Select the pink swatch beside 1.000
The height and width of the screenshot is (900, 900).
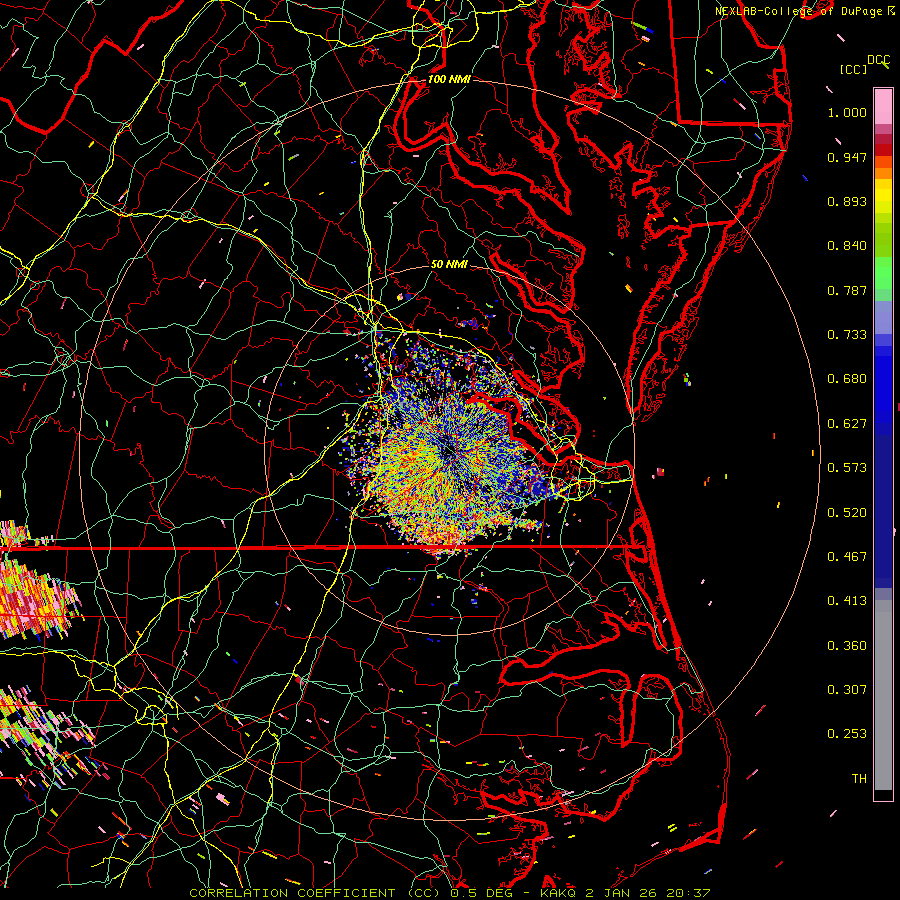click(x=883, y=107)
